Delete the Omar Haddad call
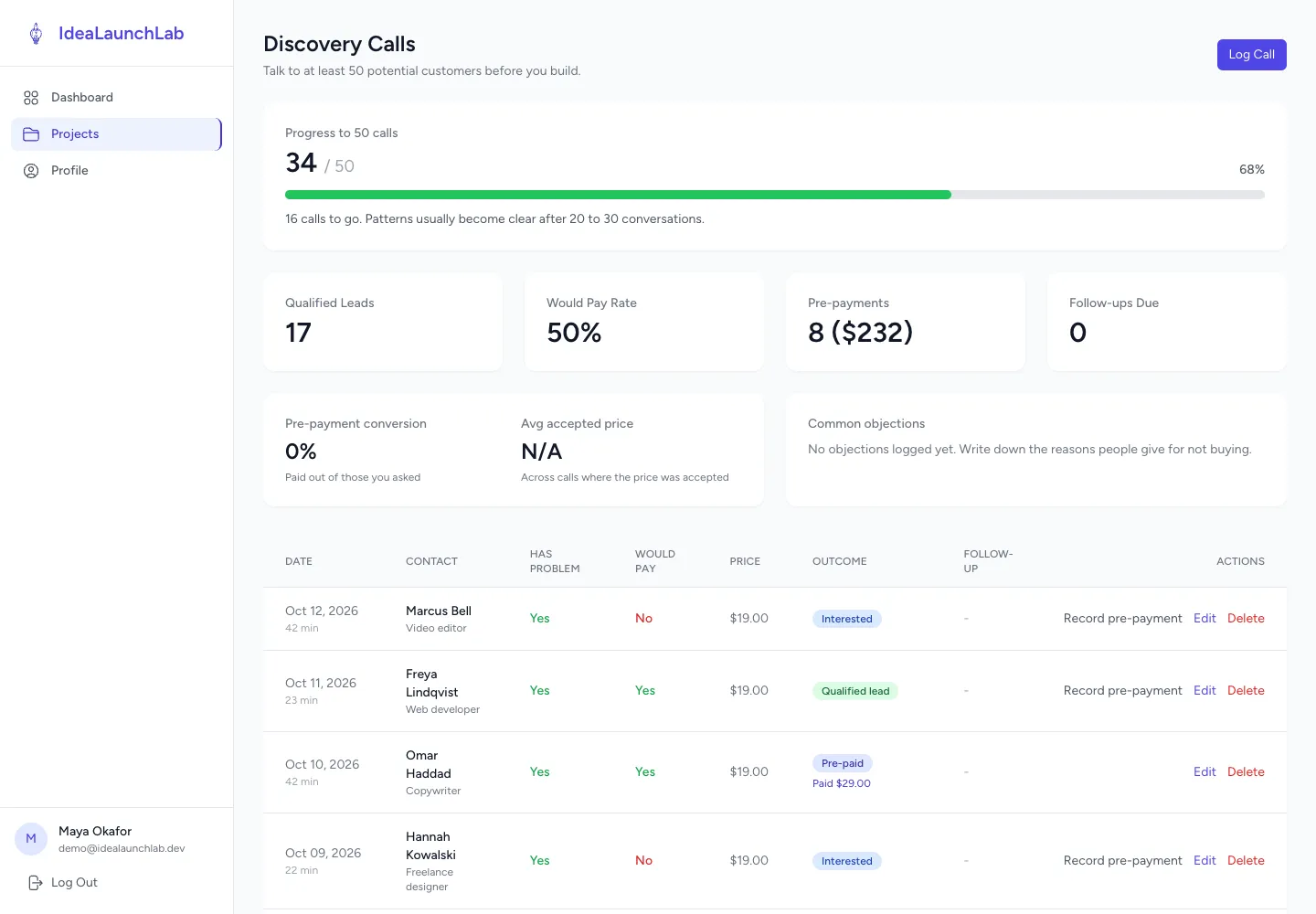Image resolution: width=1316 pixels, height=914 pixels. coord(1246,772)
